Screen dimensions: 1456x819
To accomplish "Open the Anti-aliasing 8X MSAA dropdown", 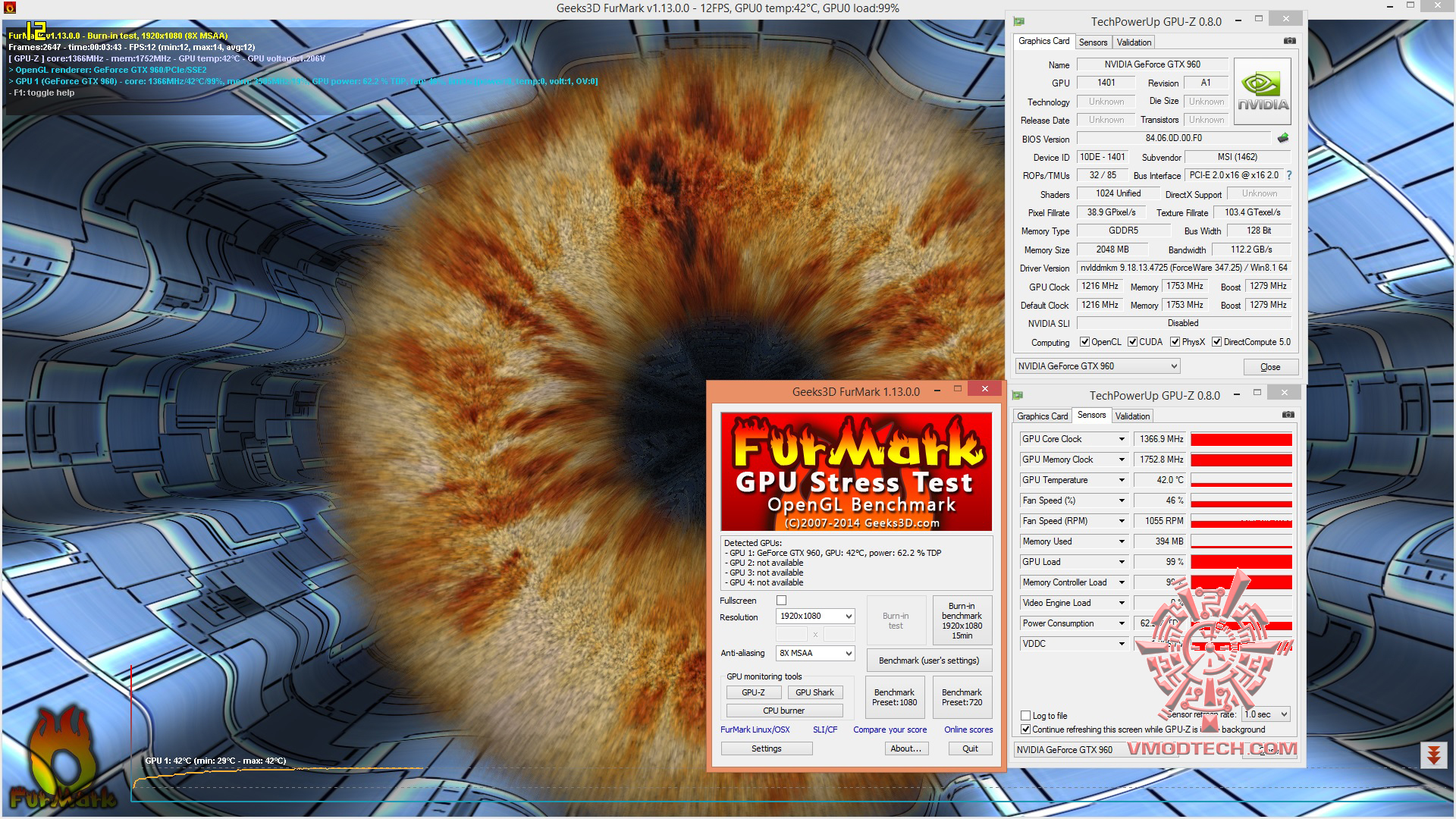I will [x=815, y=653].
